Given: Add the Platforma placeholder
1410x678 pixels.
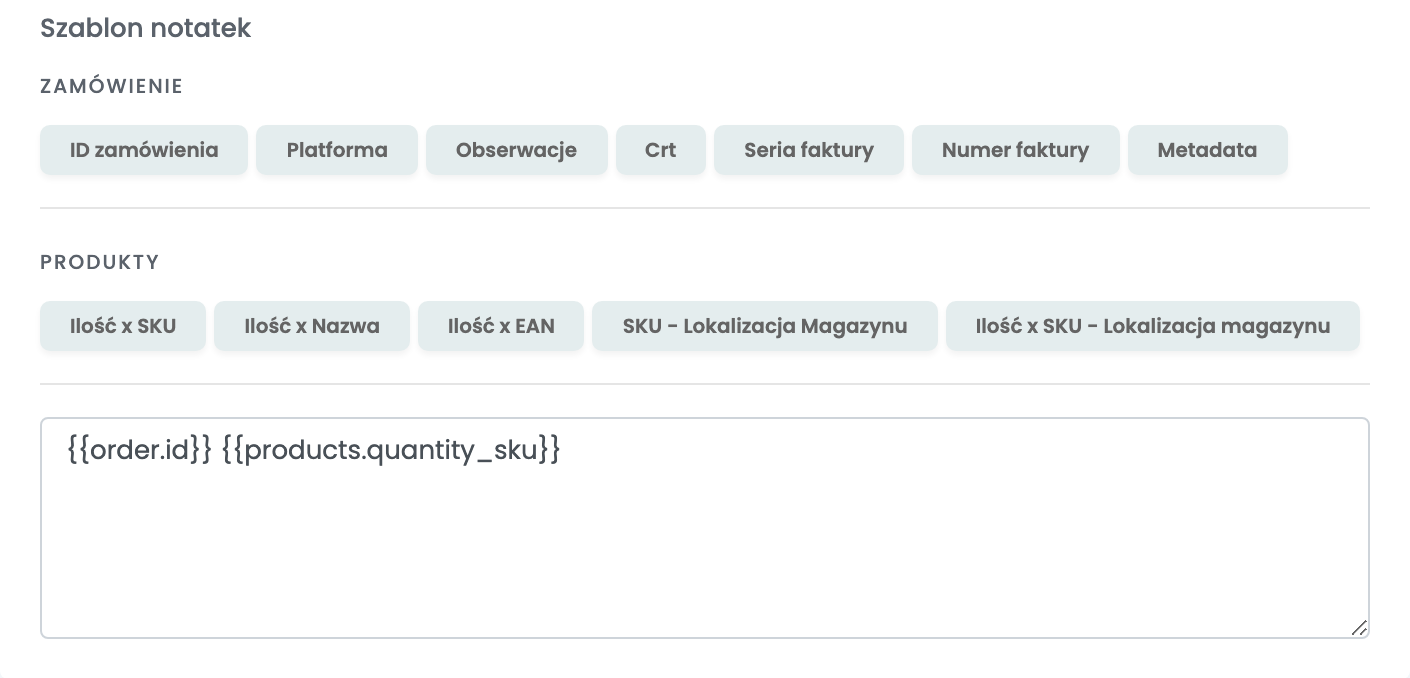Looking at the screenshot, I should pyautogui.click(x=337, y=150).
